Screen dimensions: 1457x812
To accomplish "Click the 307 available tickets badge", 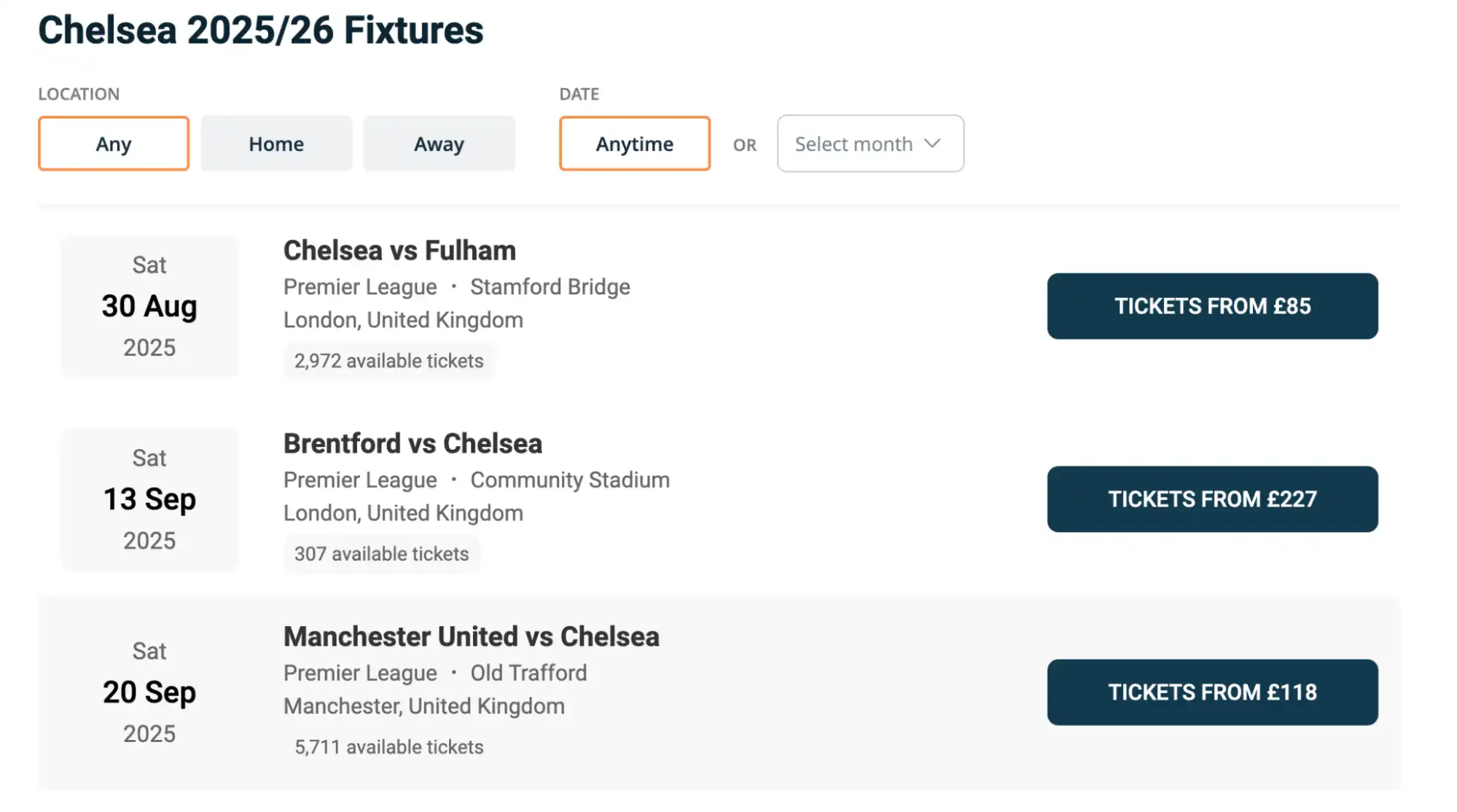I will coord(381,554).
